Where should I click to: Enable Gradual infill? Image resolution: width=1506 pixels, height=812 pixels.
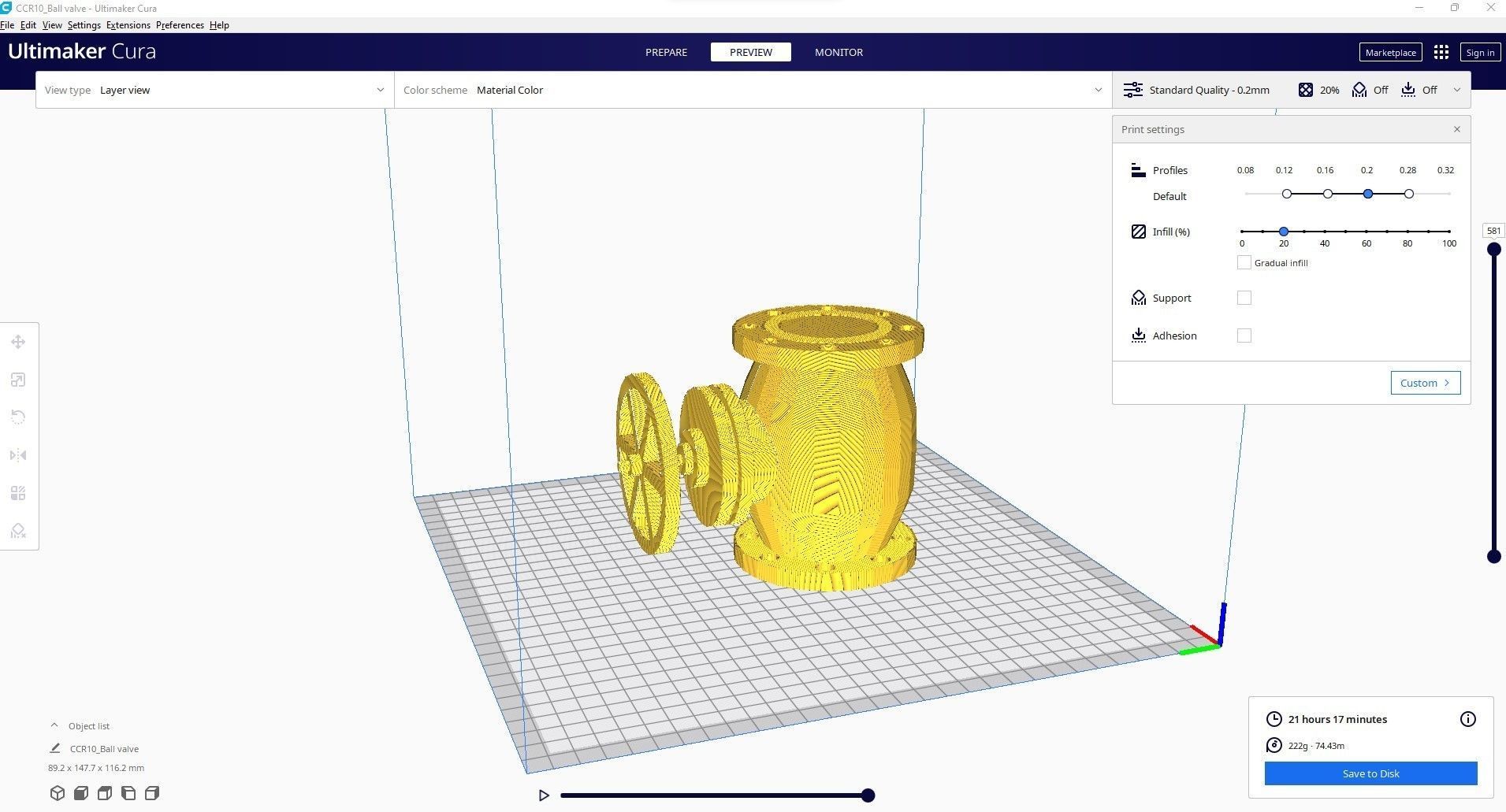tap(1244, 262)
